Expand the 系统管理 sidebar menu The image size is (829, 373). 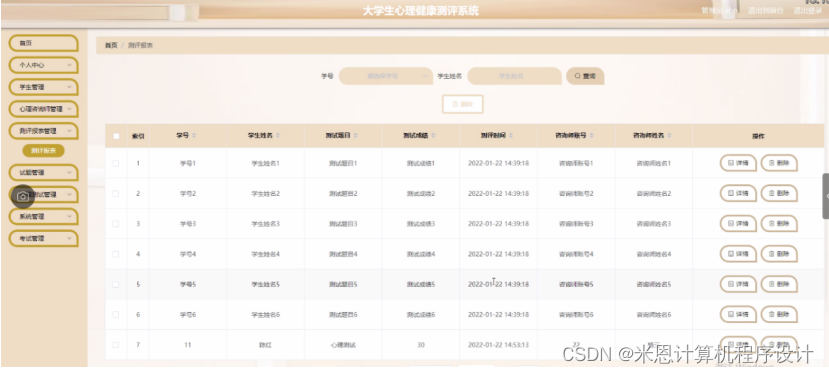(x=43, y=217)
